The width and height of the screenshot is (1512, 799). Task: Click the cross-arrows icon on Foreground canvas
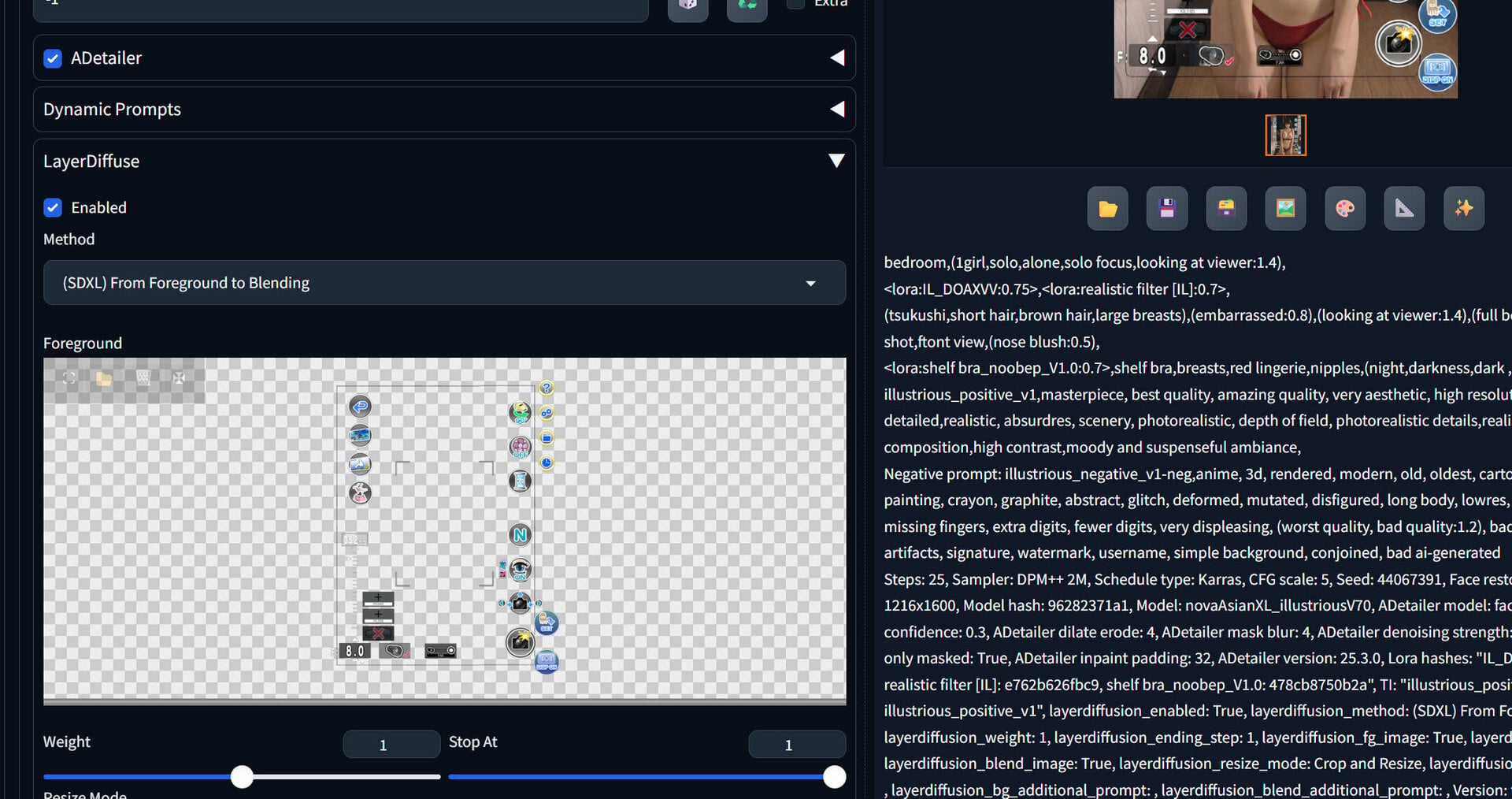(179, 378)
